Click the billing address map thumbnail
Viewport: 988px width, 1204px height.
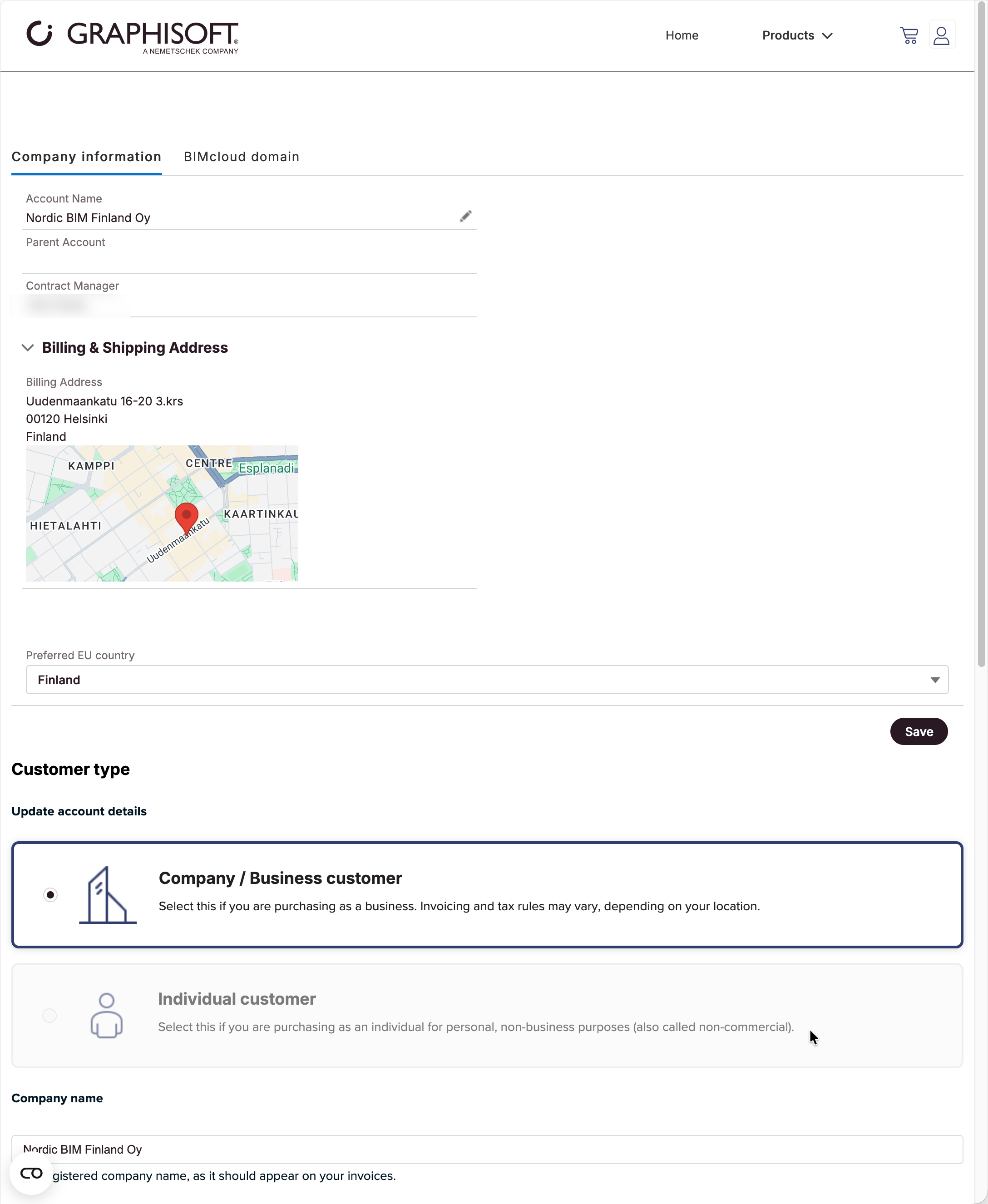[162, 514]
